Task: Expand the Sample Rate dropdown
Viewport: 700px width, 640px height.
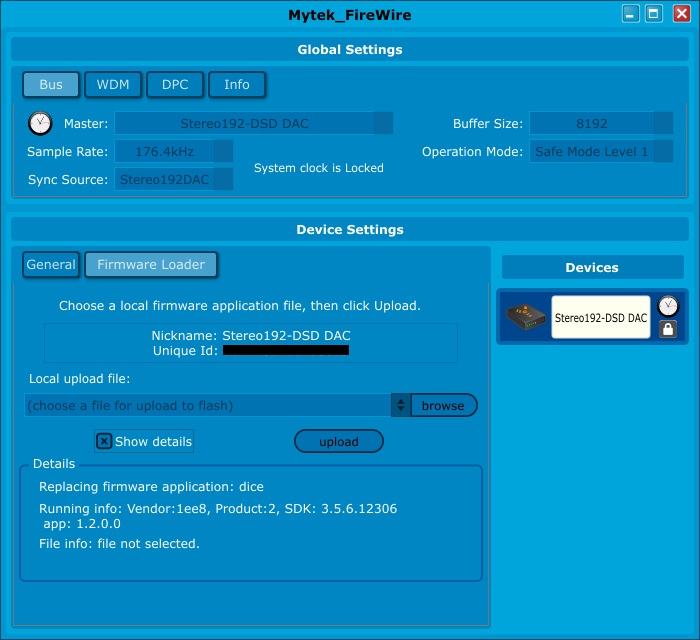Action: (x=223, y=152)
